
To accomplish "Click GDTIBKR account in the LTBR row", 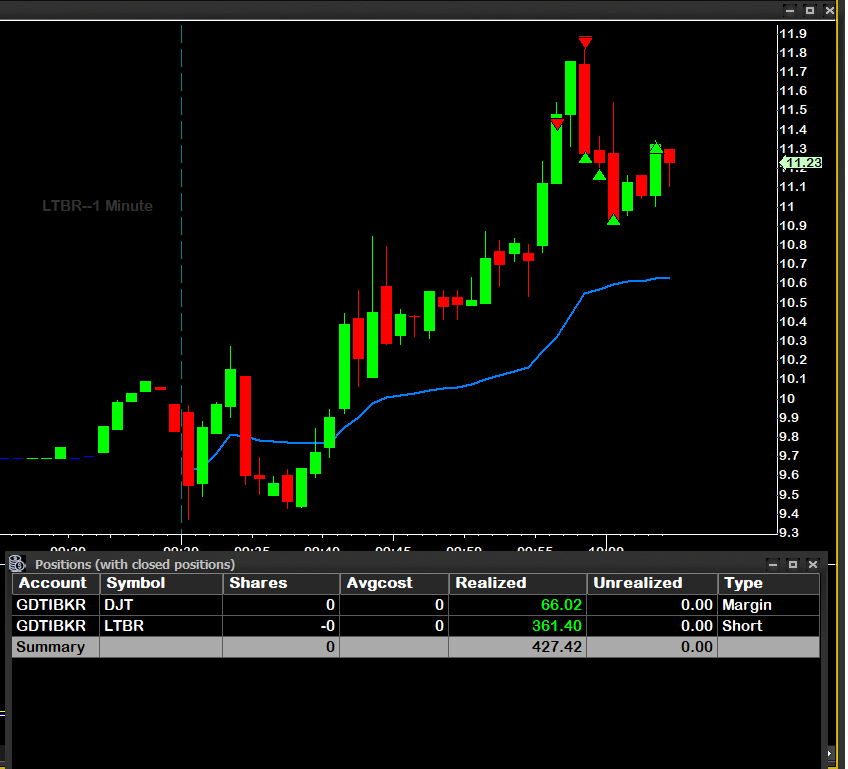I will (x=51, y=626).
